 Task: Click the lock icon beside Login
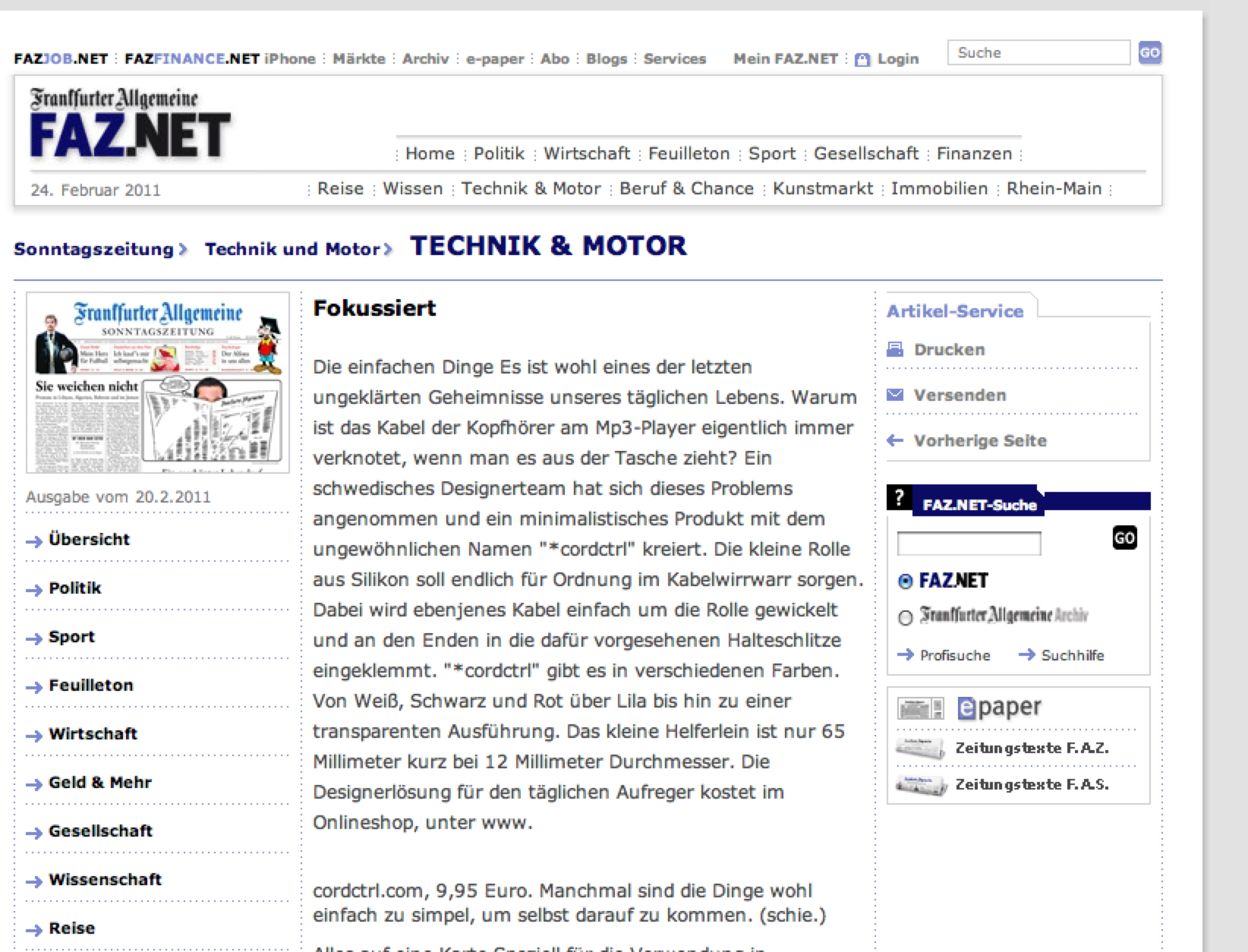coord(862,59)
